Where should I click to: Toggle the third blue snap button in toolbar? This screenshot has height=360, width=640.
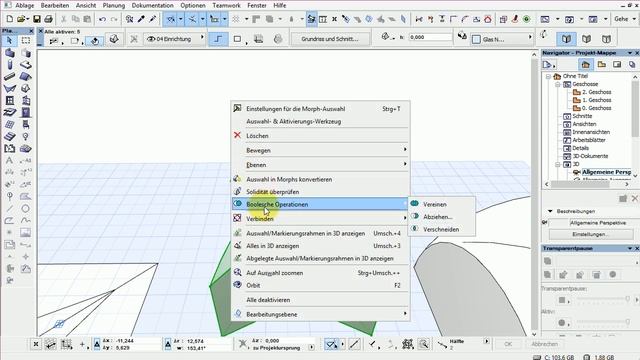pyautogui.click(x=214, y=19)
